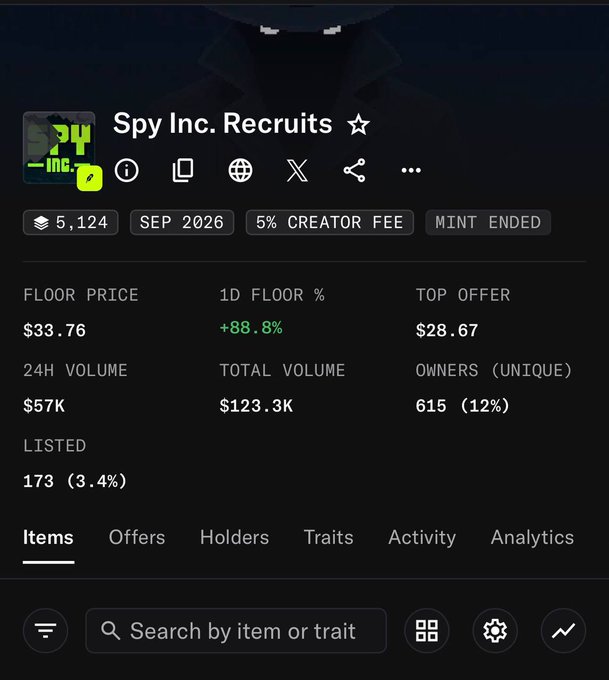Click the Spy Inc. Recruits collection title
The width and height of the screenshot is (609, 680).
223,124
